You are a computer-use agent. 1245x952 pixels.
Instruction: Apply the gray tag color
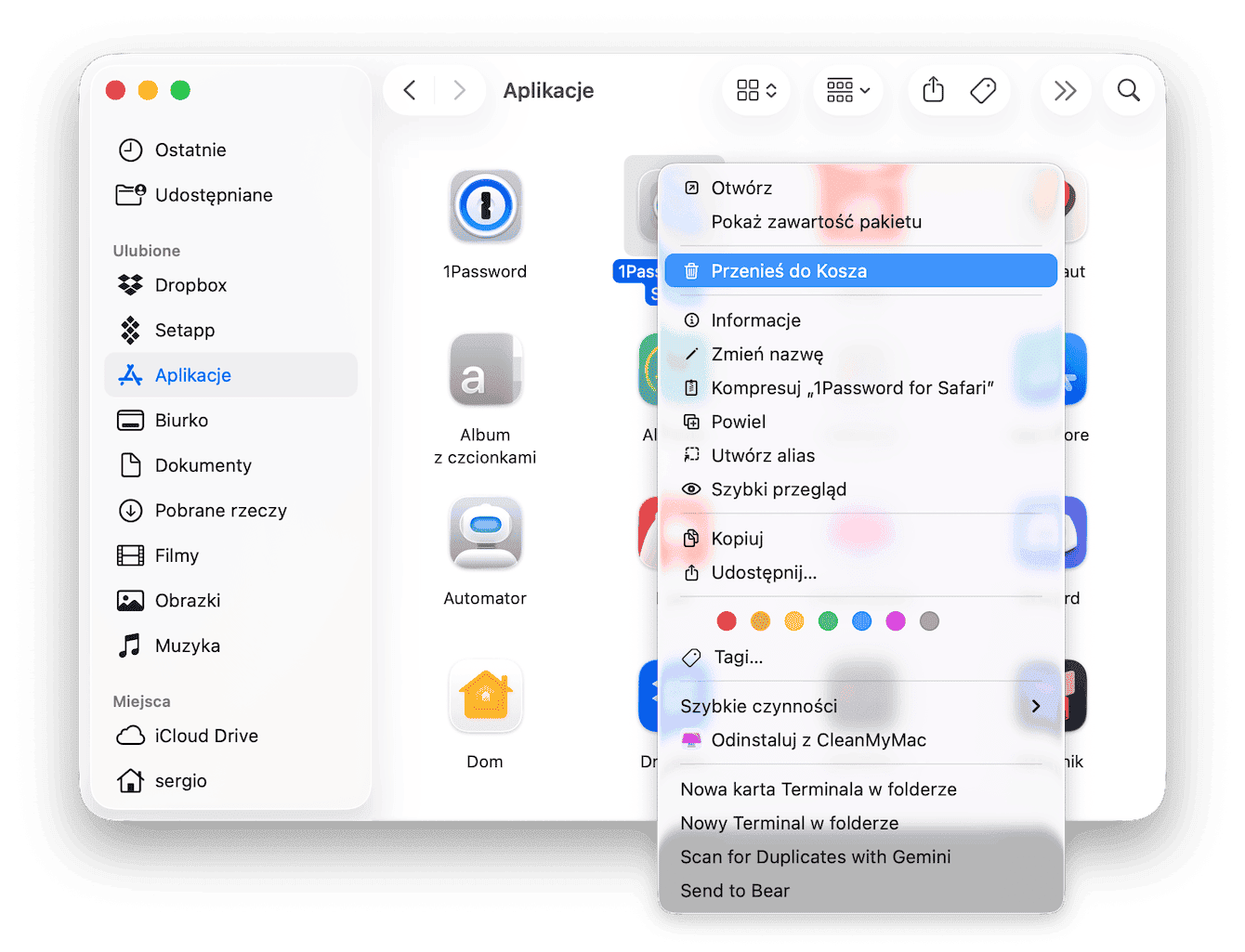pos(929,621)
